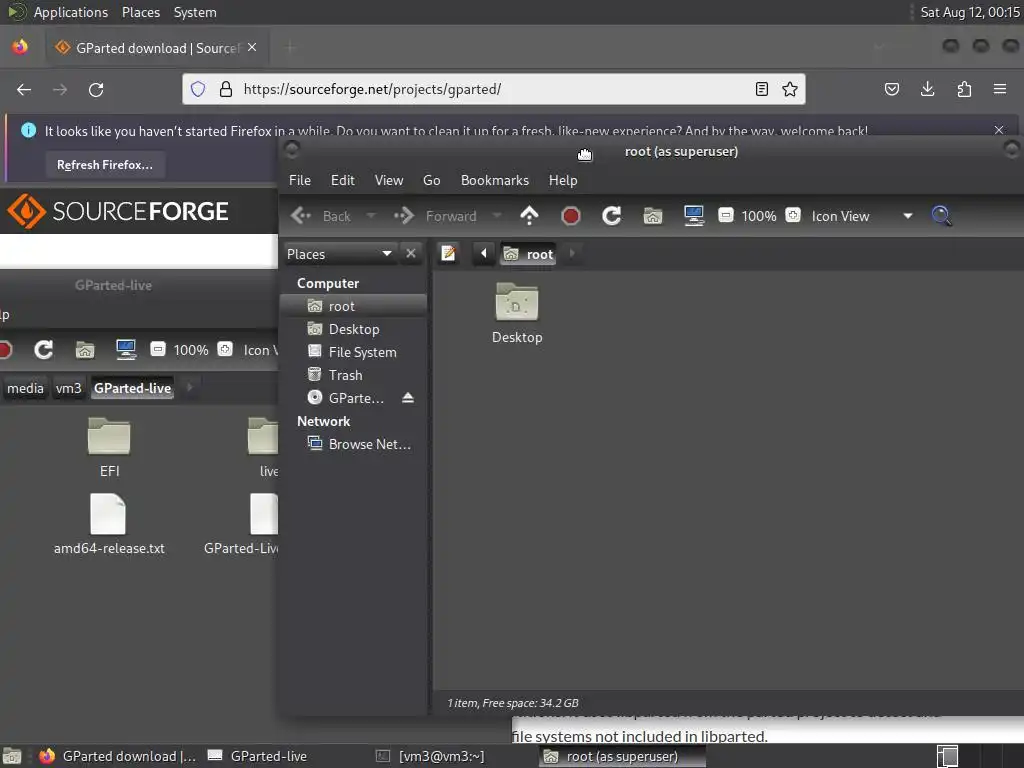This screenshot has height=768, width=1024.
Task: Open the Back history dropdown arrow
Action: [x=371, y=216]
